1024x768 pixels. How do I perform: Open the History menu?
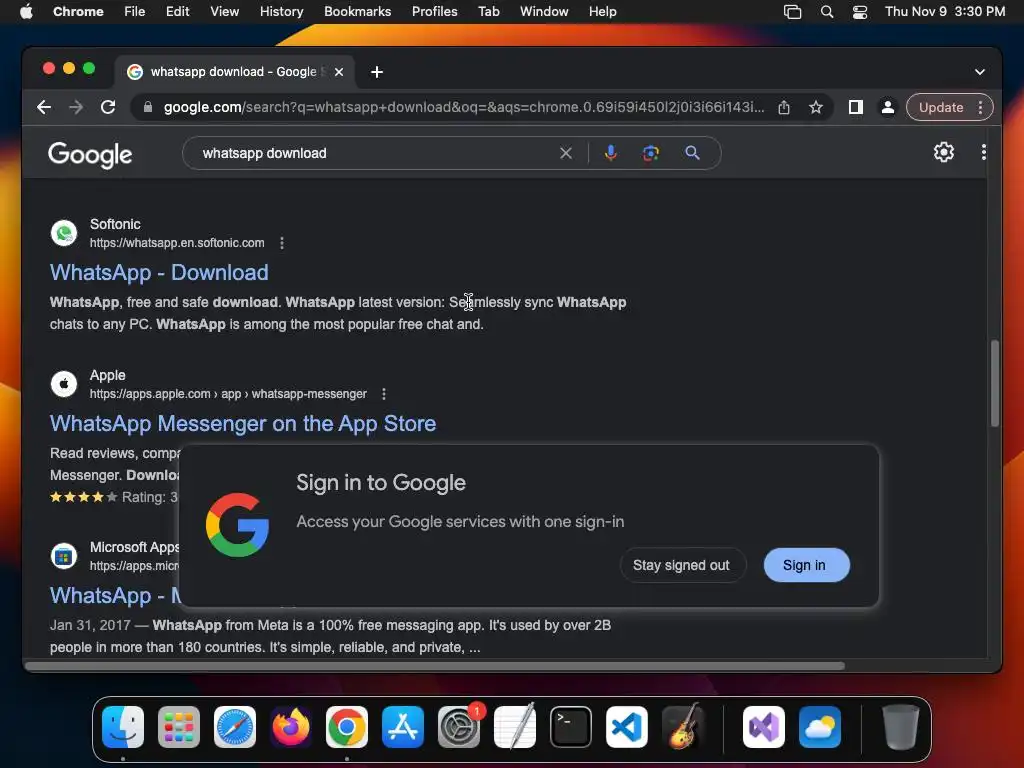(281, 12)
